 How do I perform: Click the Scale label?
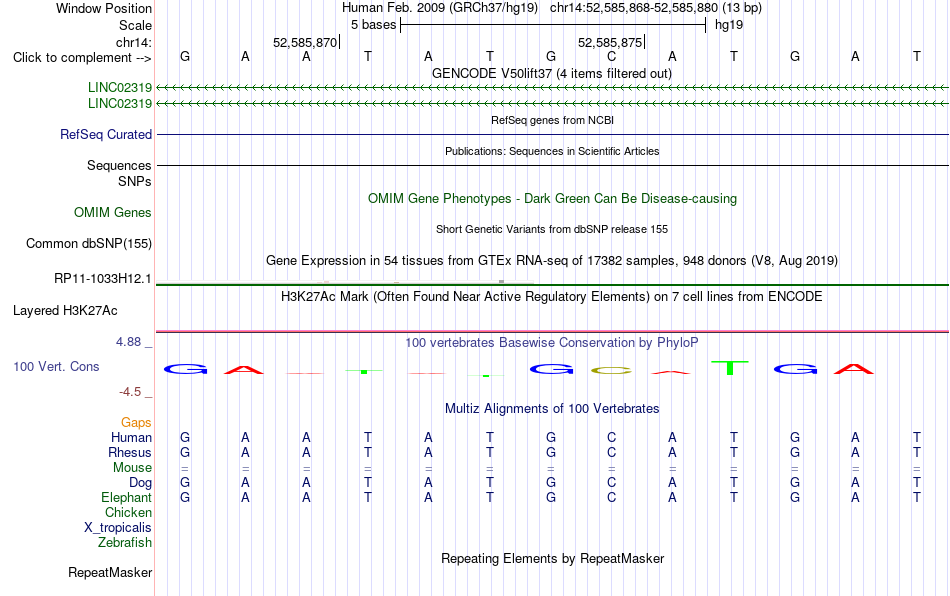click(135, 25)
